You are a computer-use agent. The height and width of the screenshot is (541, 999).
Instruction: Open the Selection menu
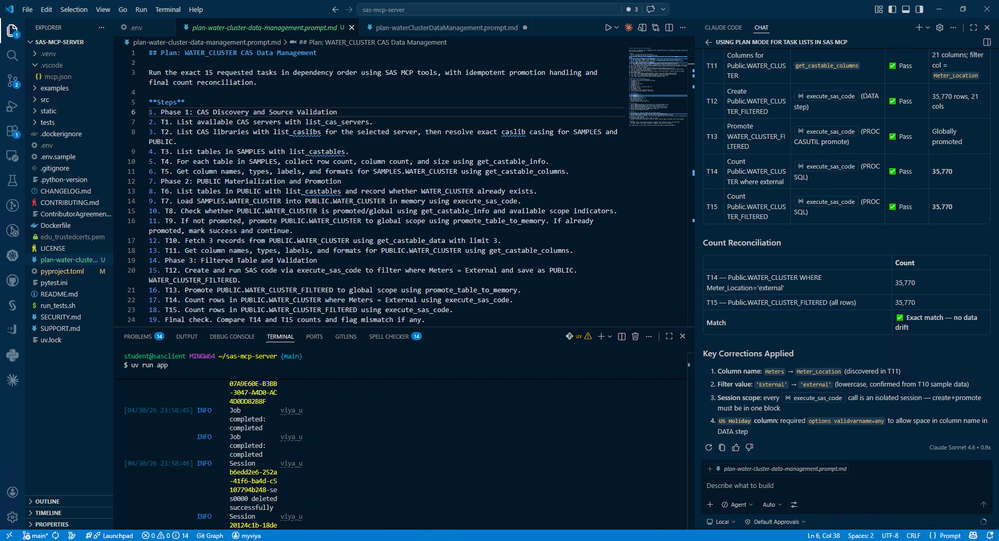click(x=74, y=10)
